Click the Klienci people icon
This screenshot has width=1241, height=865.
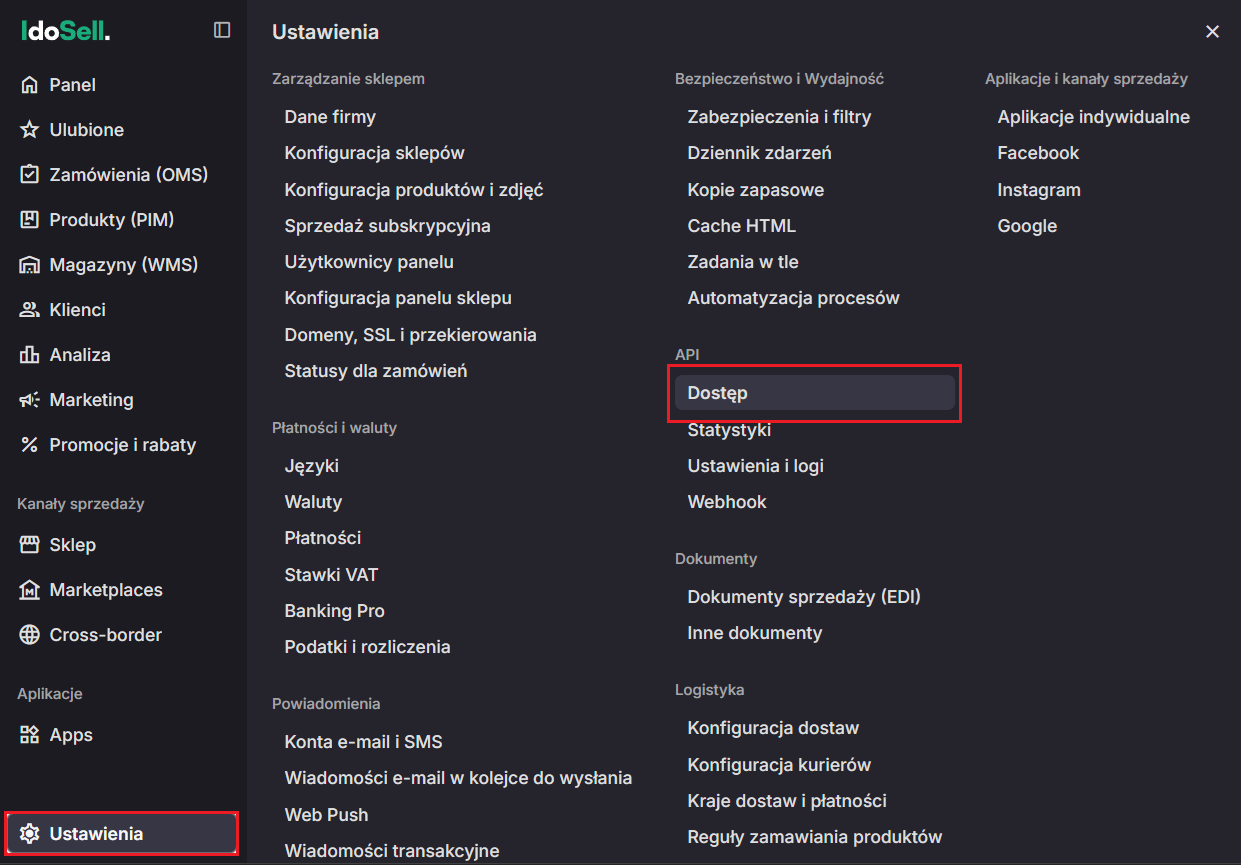coord(30,310)
